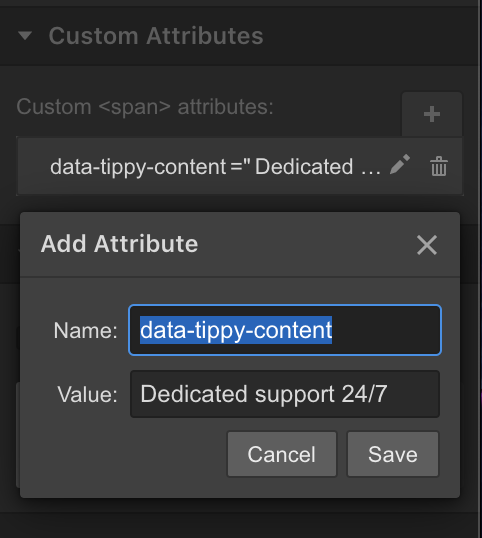This screenshot has height=538, width=482.
Task: Click highlighted data-tippy-content text in Name field
Action: pos(236,330)
